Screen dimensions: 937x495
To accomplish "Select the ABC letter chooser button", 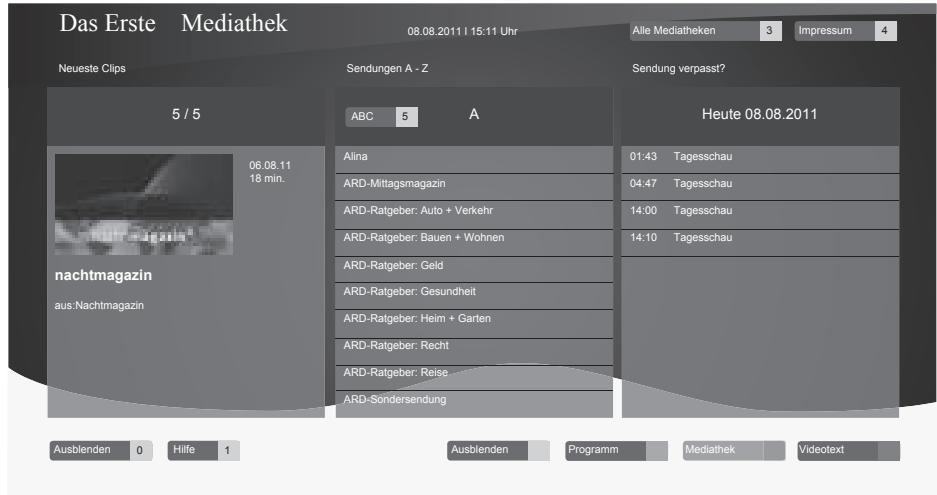I will pyautogui.click(x=381, y=117).
